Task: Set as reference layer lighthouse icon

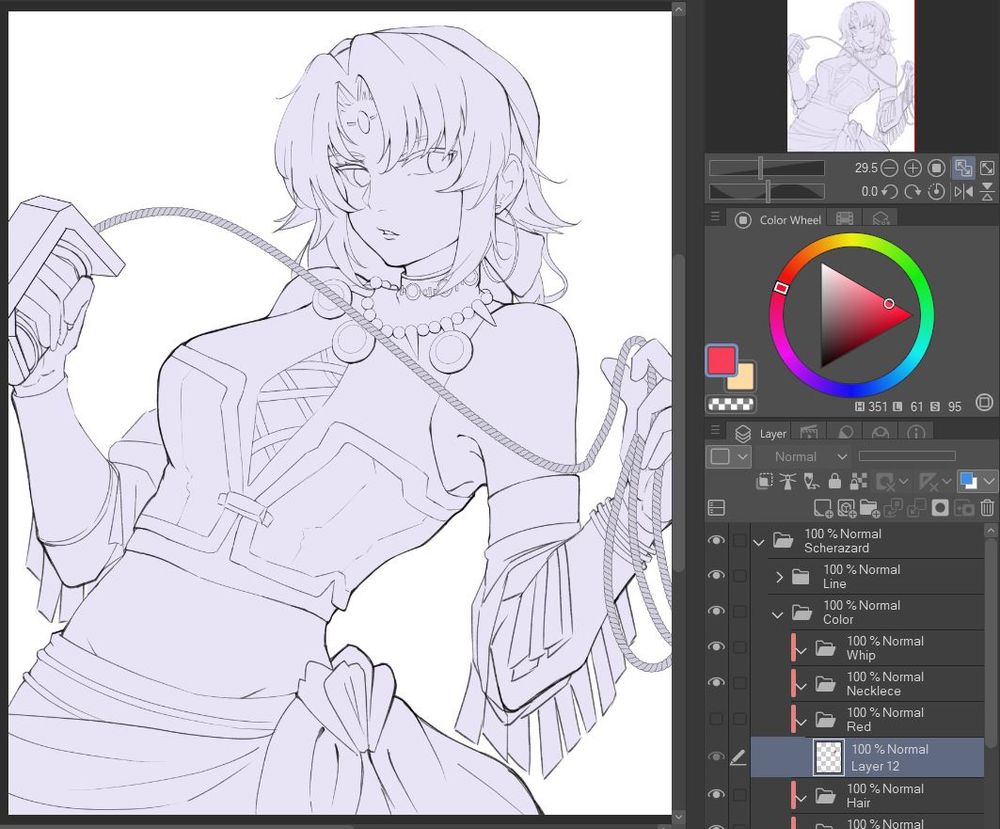Action: point(788,481)
